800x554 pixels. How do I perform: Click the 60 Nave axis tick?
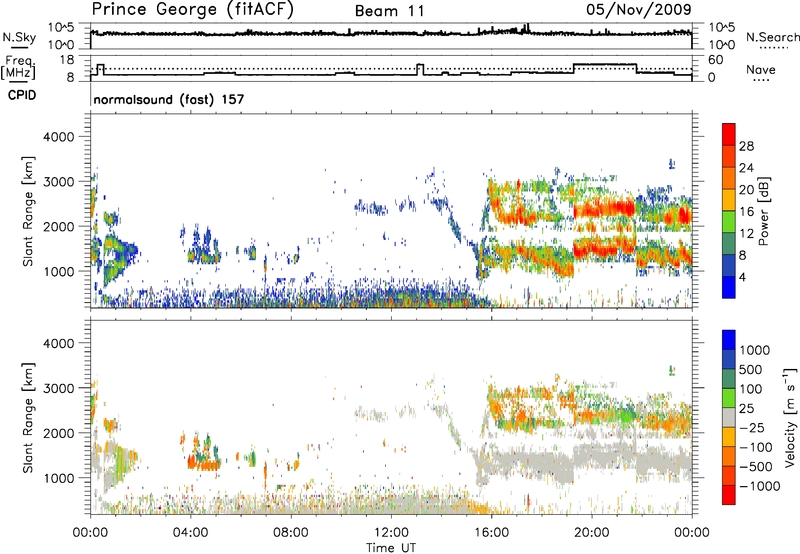pos(716,60)
